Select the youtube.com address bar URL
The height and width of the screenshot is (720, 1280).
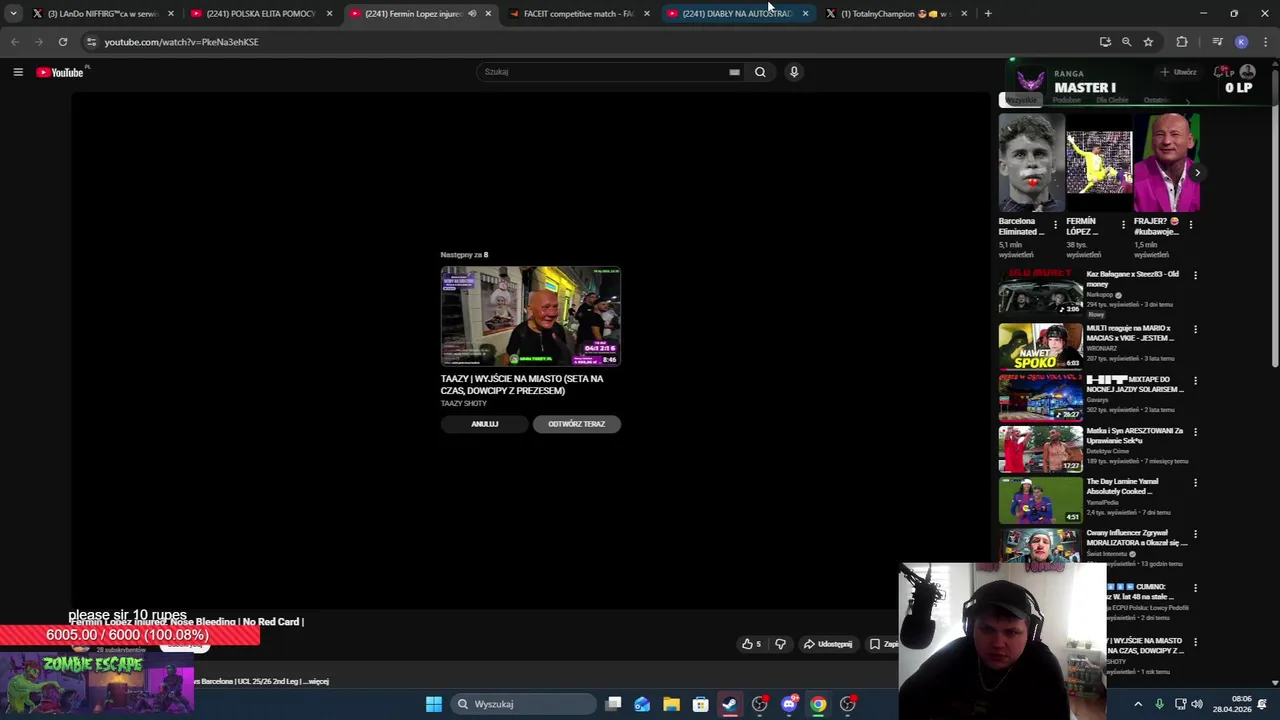click(x=182, y=42)
